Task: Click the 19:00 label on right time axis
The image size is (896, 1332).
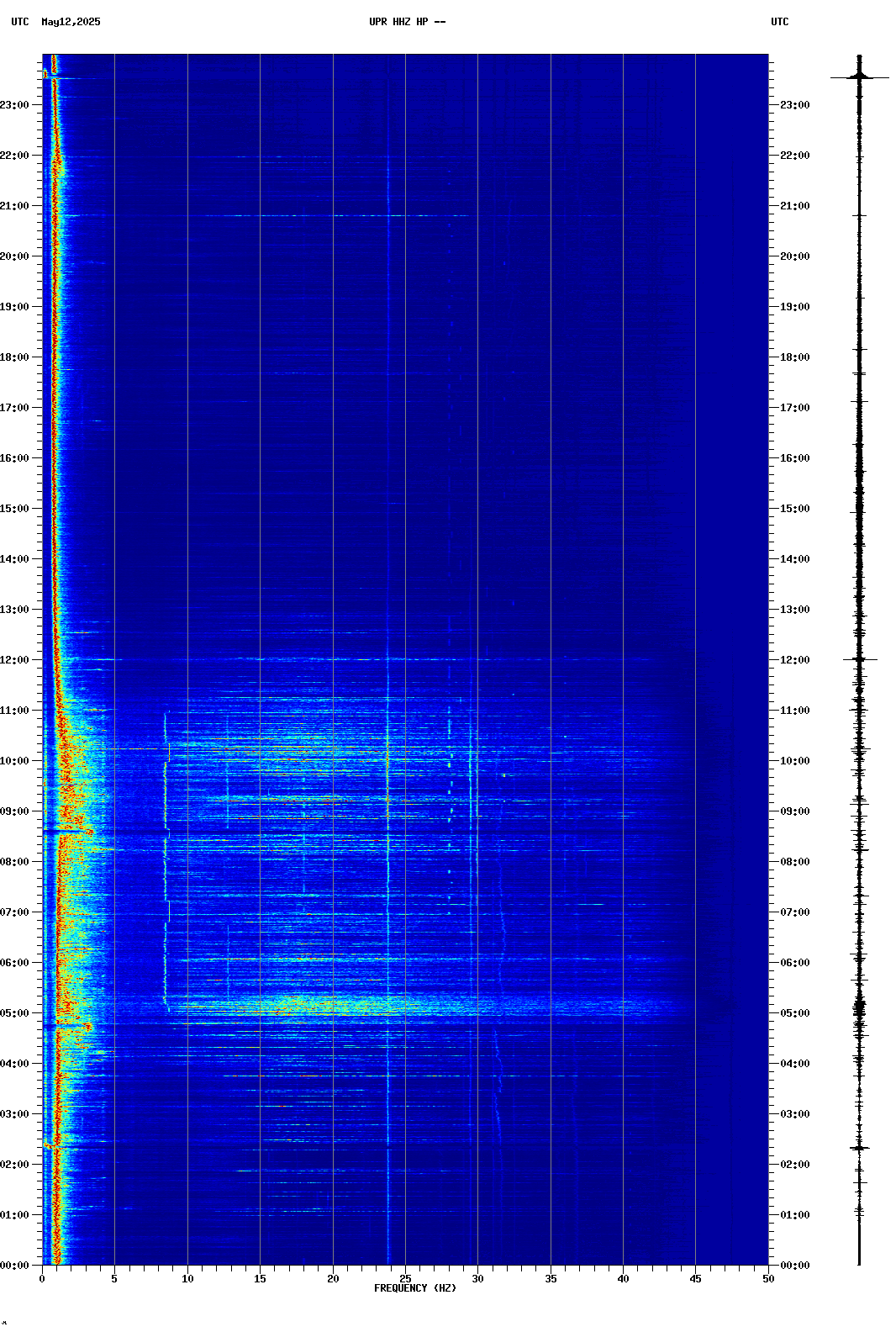Action: click(x=795, y=307)
